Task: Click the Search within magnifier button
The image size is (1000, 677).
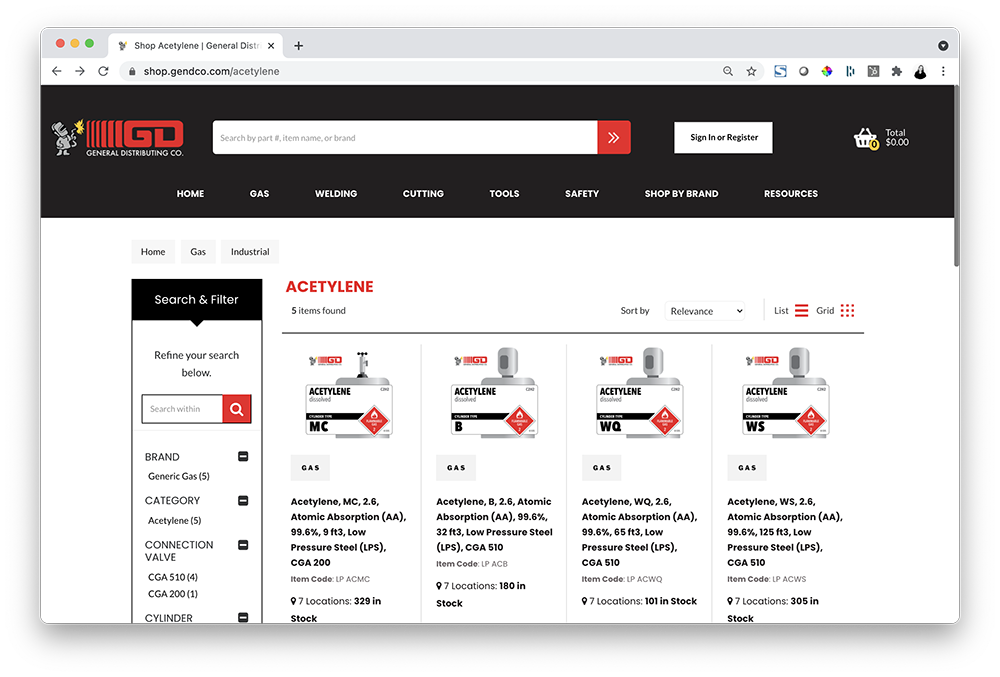Action: 236,409
